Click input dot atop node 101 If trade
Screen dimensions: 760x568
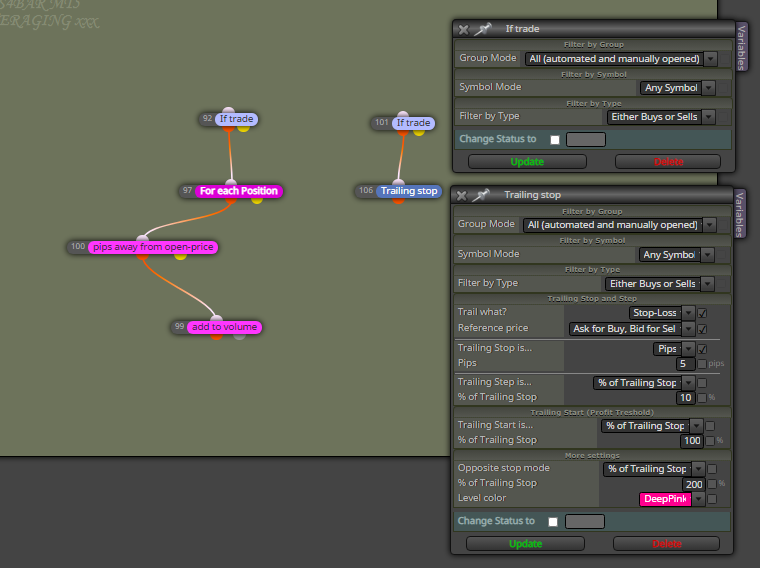pos(403,115)
